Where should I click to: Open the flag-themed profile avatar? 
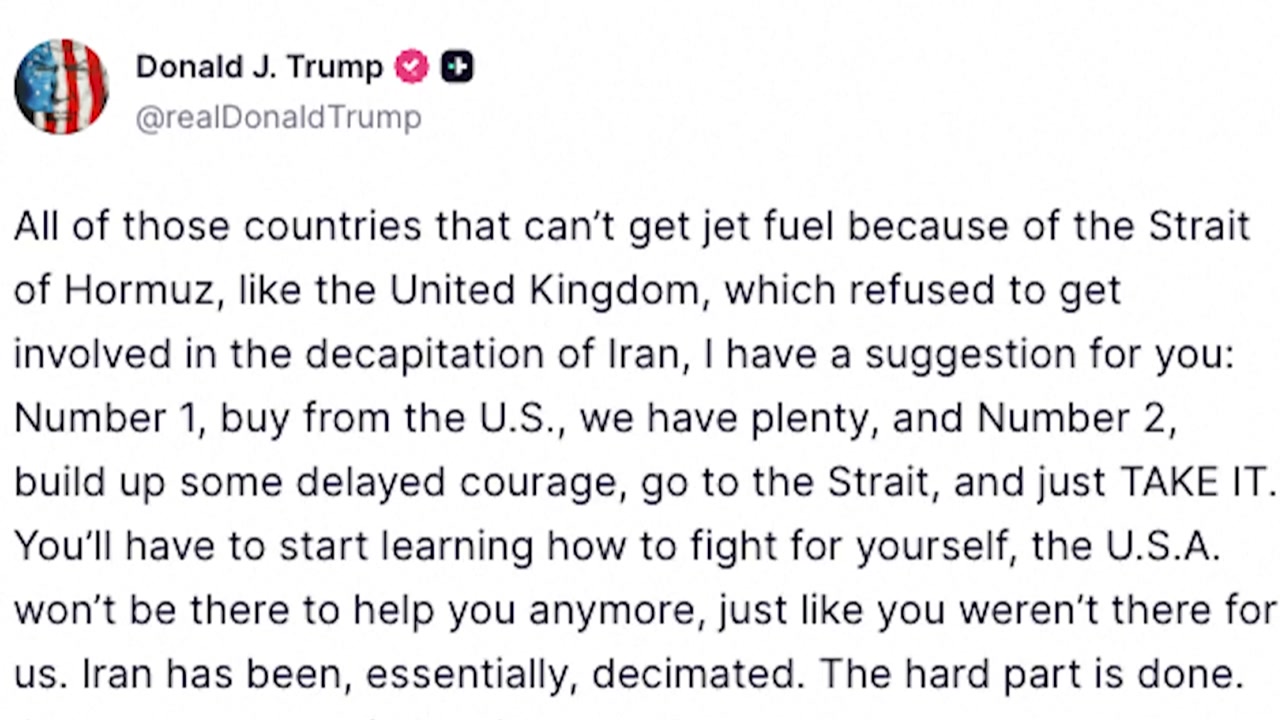coord(61,87)
